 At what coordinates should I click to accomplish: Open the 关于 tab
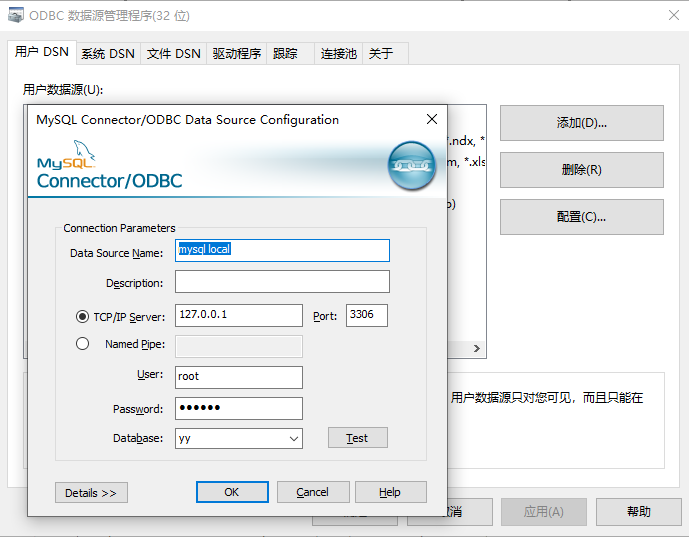coord(385,54)
